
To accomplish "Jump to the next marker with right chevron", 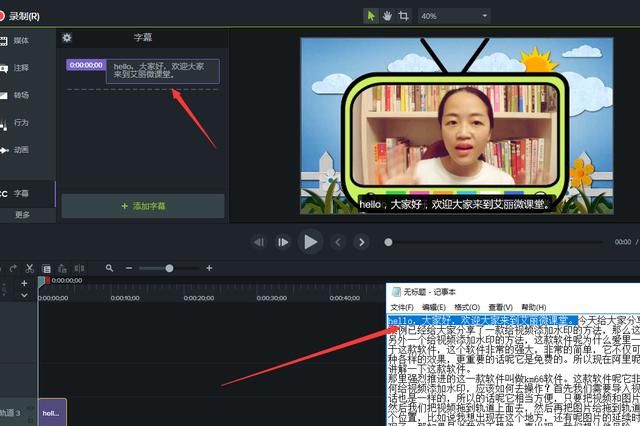I will point(361,242).
